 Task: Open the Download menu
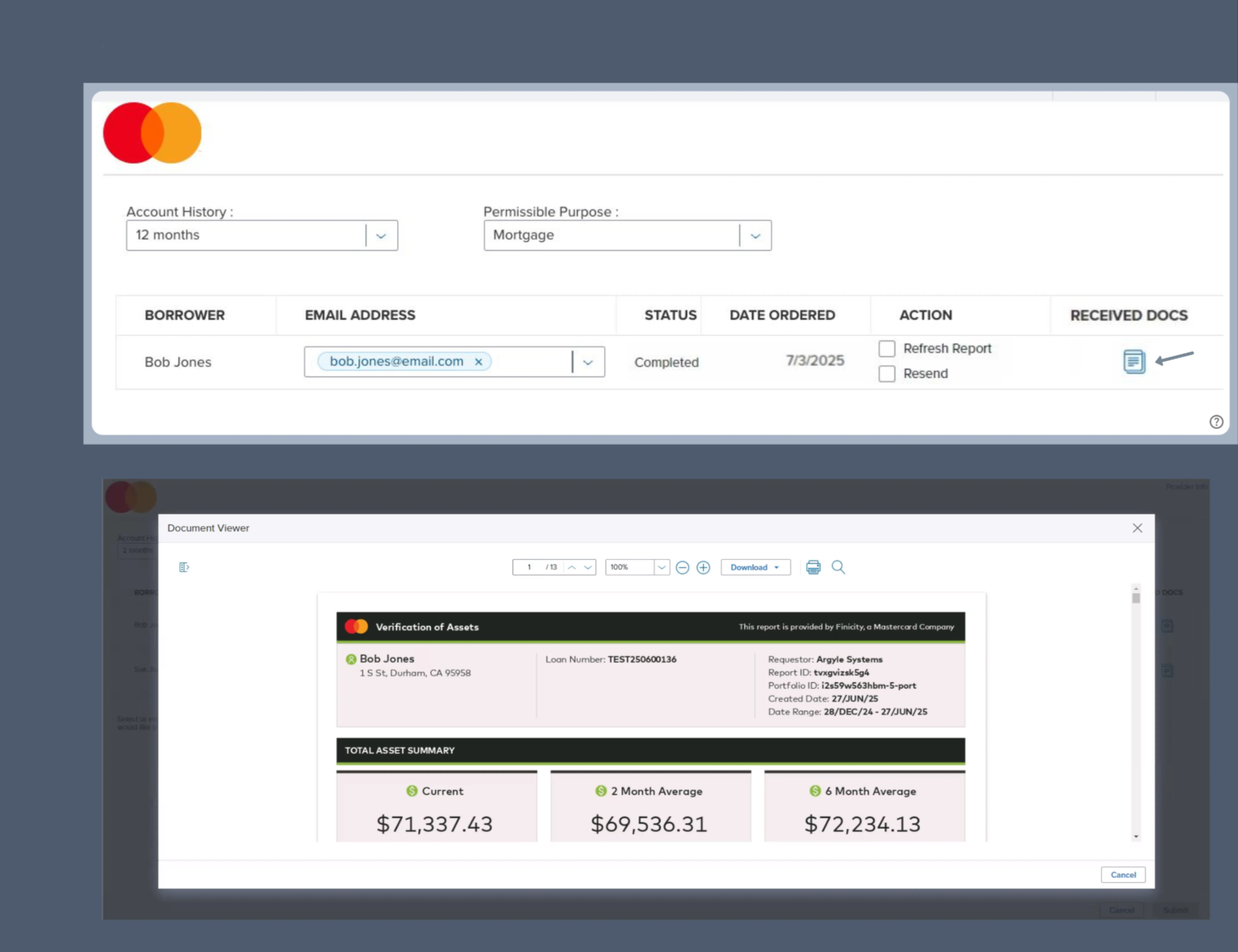(x=754, y=567)
